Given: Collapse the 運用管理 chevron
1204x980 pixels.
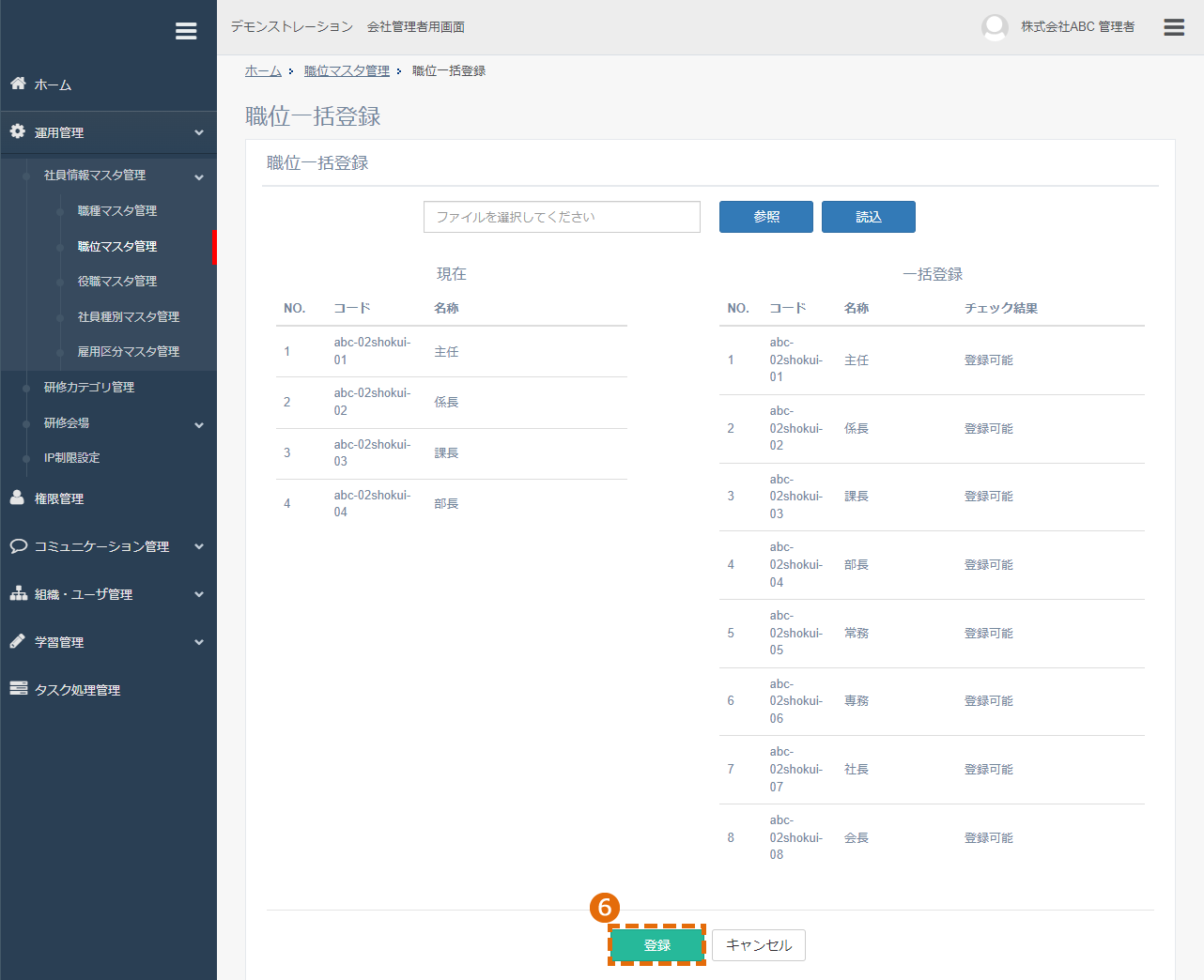Looking at the screenshot, I should pyautogui.click(x=199, y=132).
